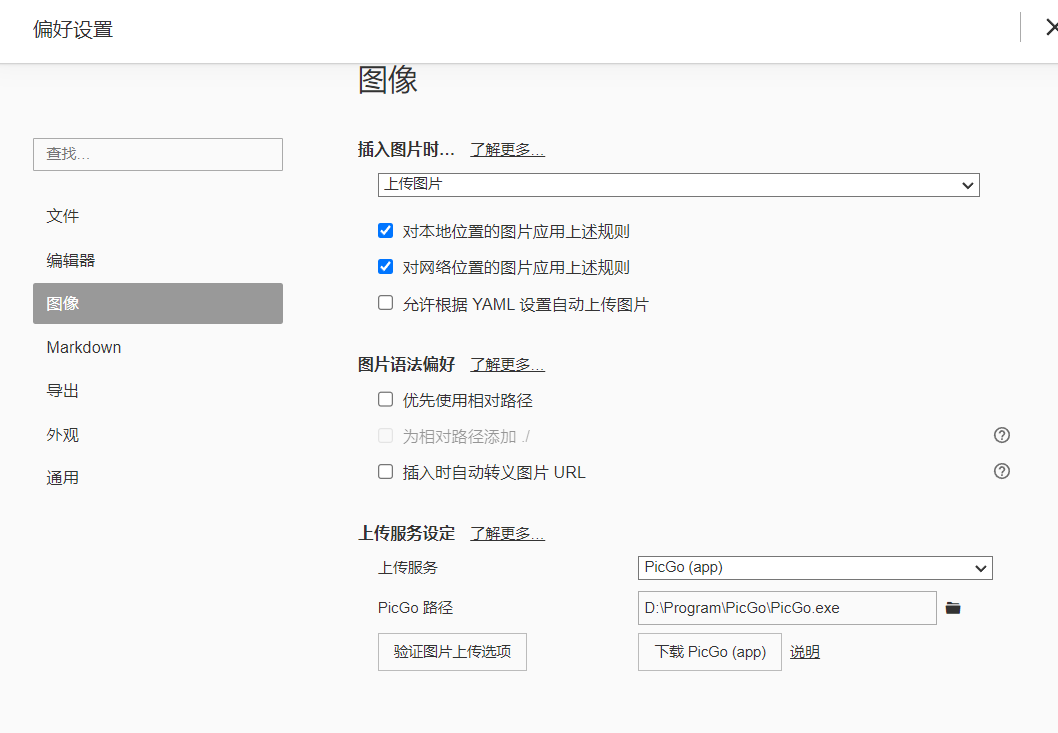
Task: Click 了解更多 link beside 插入图片时
Action: tap(507, 149)
